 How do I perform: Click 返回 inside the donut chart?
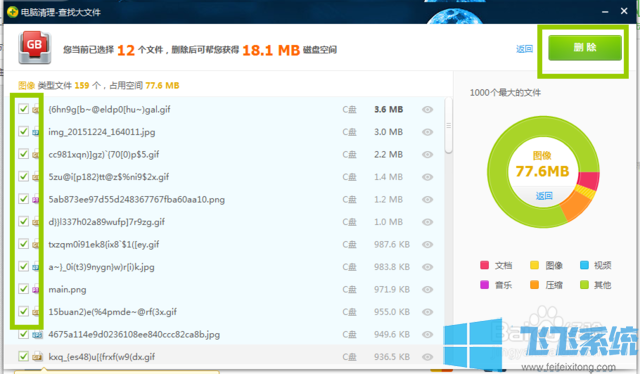[544, 196]
